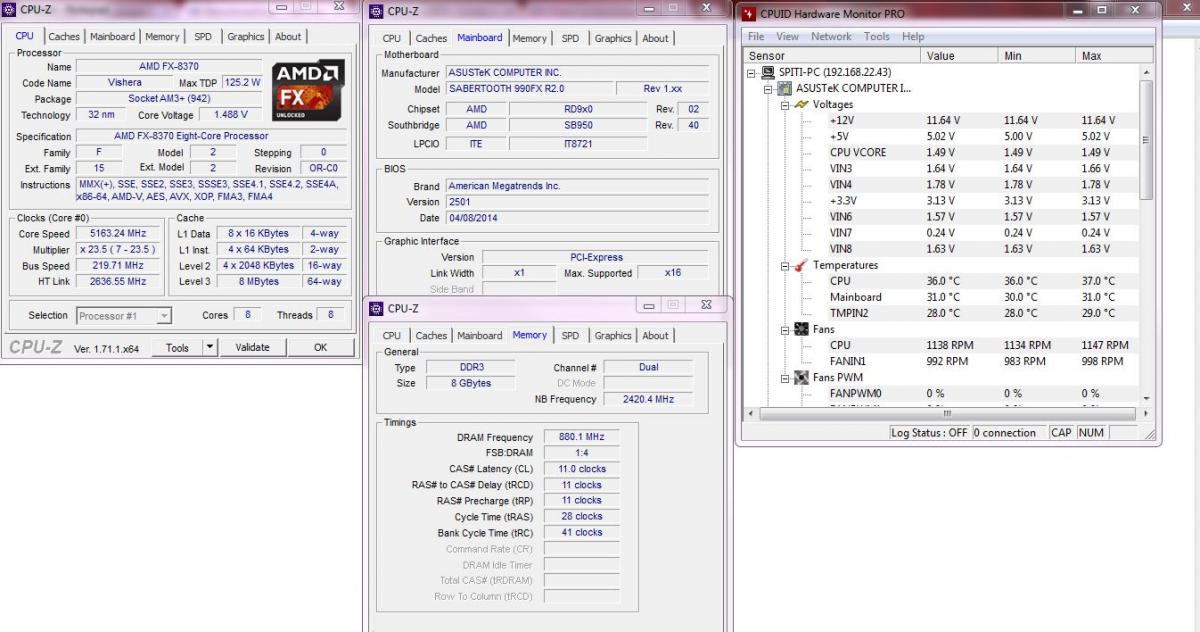Viewport: 1200px width, 632px height.
Task: Open the Network menu in Hardware Monitor
Action: [x=832, y=36]
